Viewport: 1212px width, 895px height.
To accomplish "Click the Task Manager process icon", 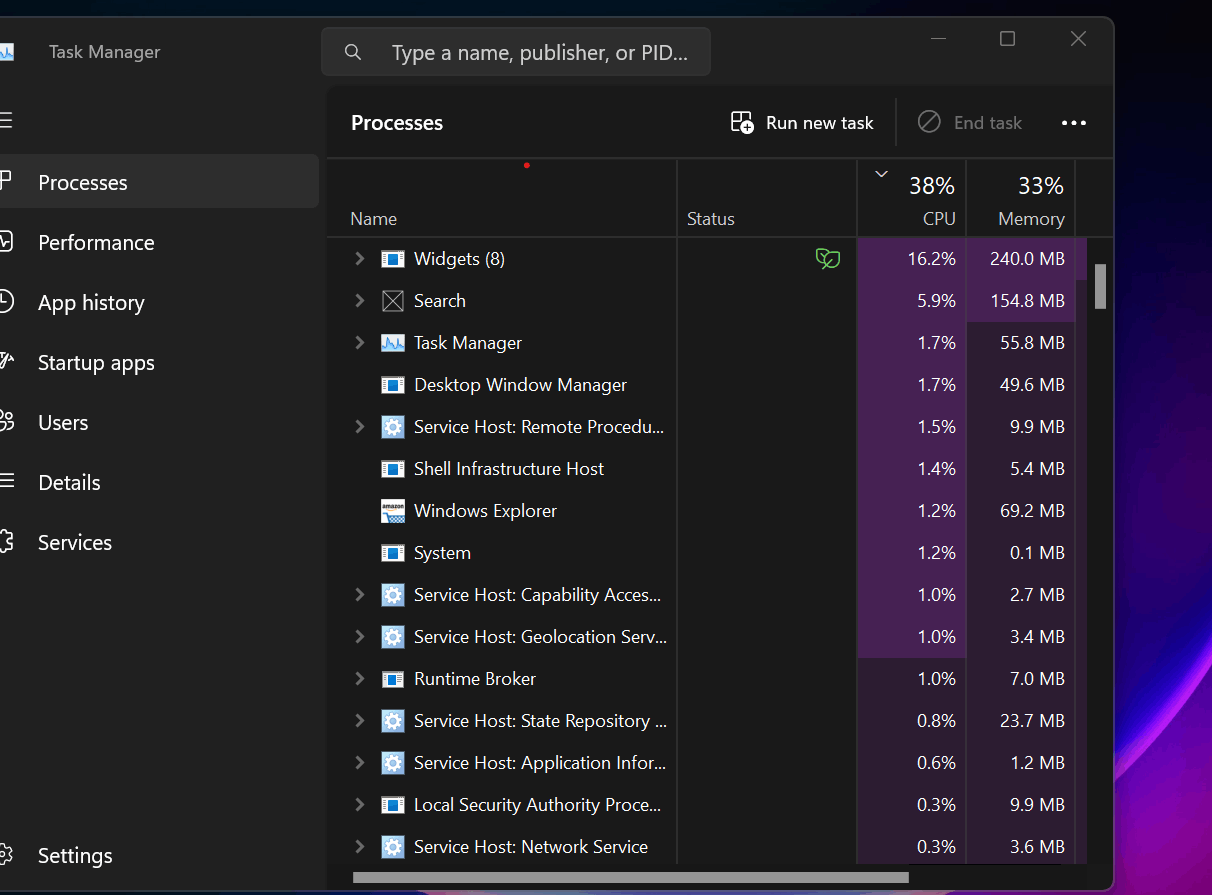I will pos(393,343).
